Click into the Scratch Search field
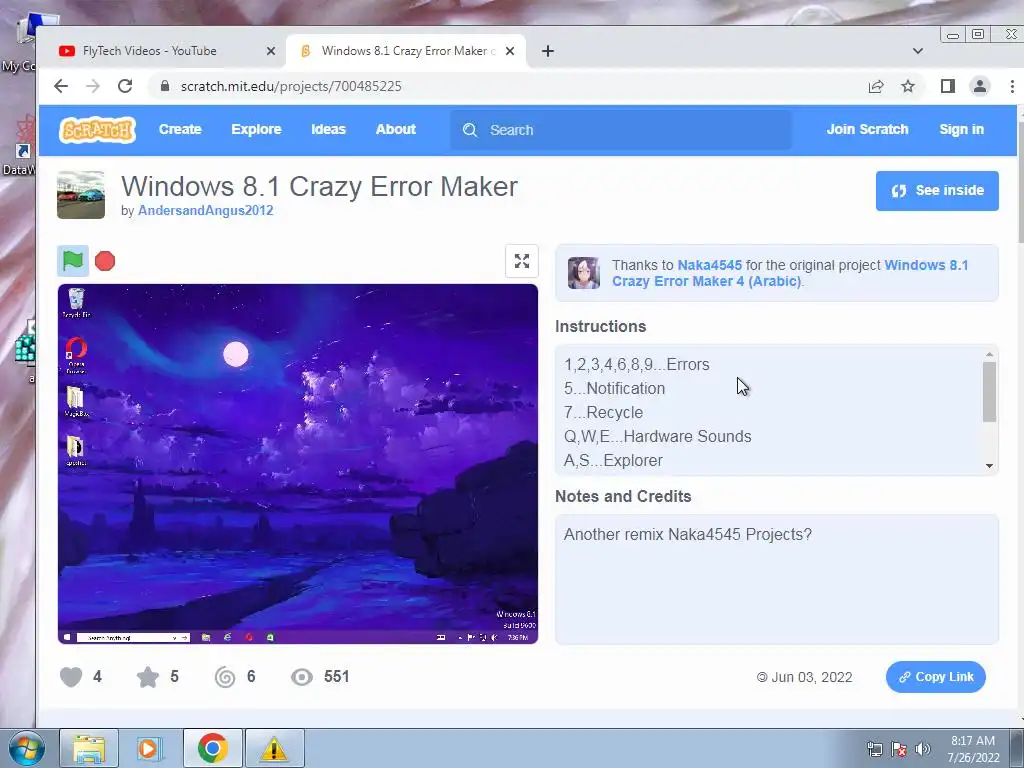Image resolution: width=1024 pixels, height=768 pixels. 621,130
